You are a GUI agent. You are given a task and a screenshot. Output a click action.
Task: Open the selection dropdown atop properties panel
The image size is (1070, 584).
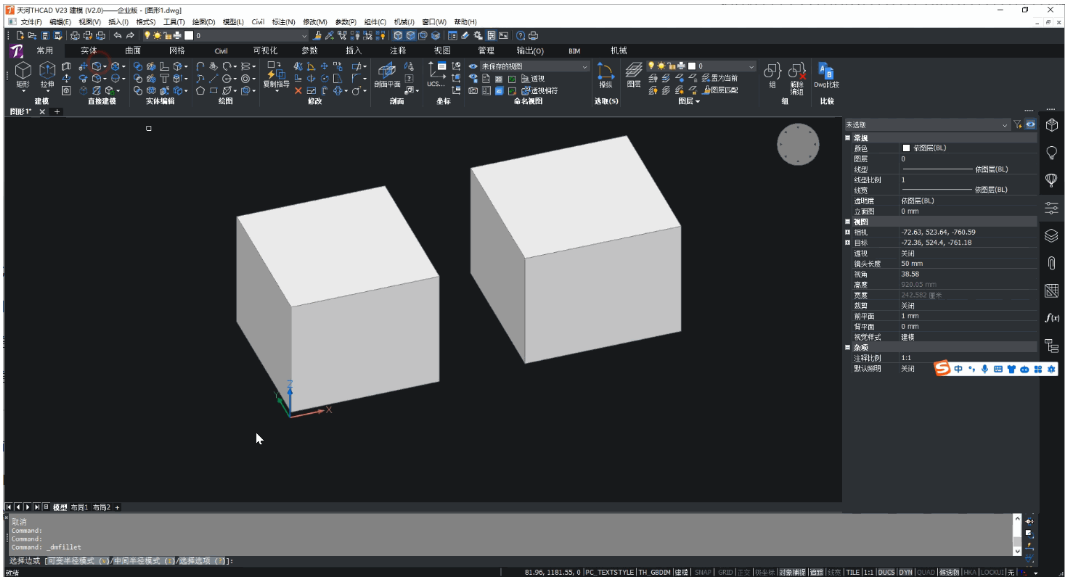[x=1004, y=125]
